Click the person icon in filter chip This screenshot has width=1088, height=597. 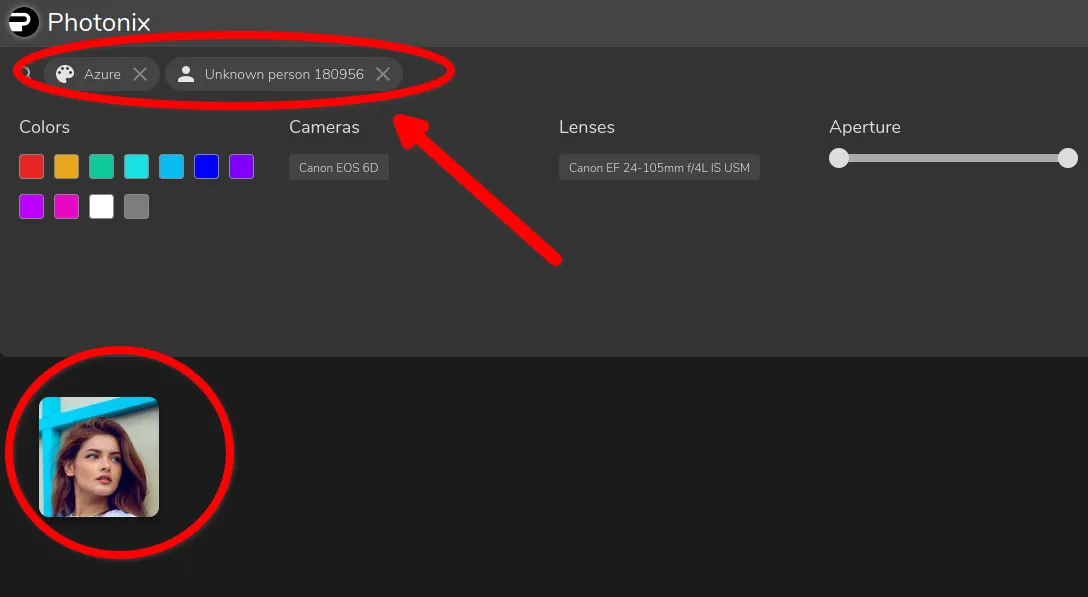pos(186,74)
